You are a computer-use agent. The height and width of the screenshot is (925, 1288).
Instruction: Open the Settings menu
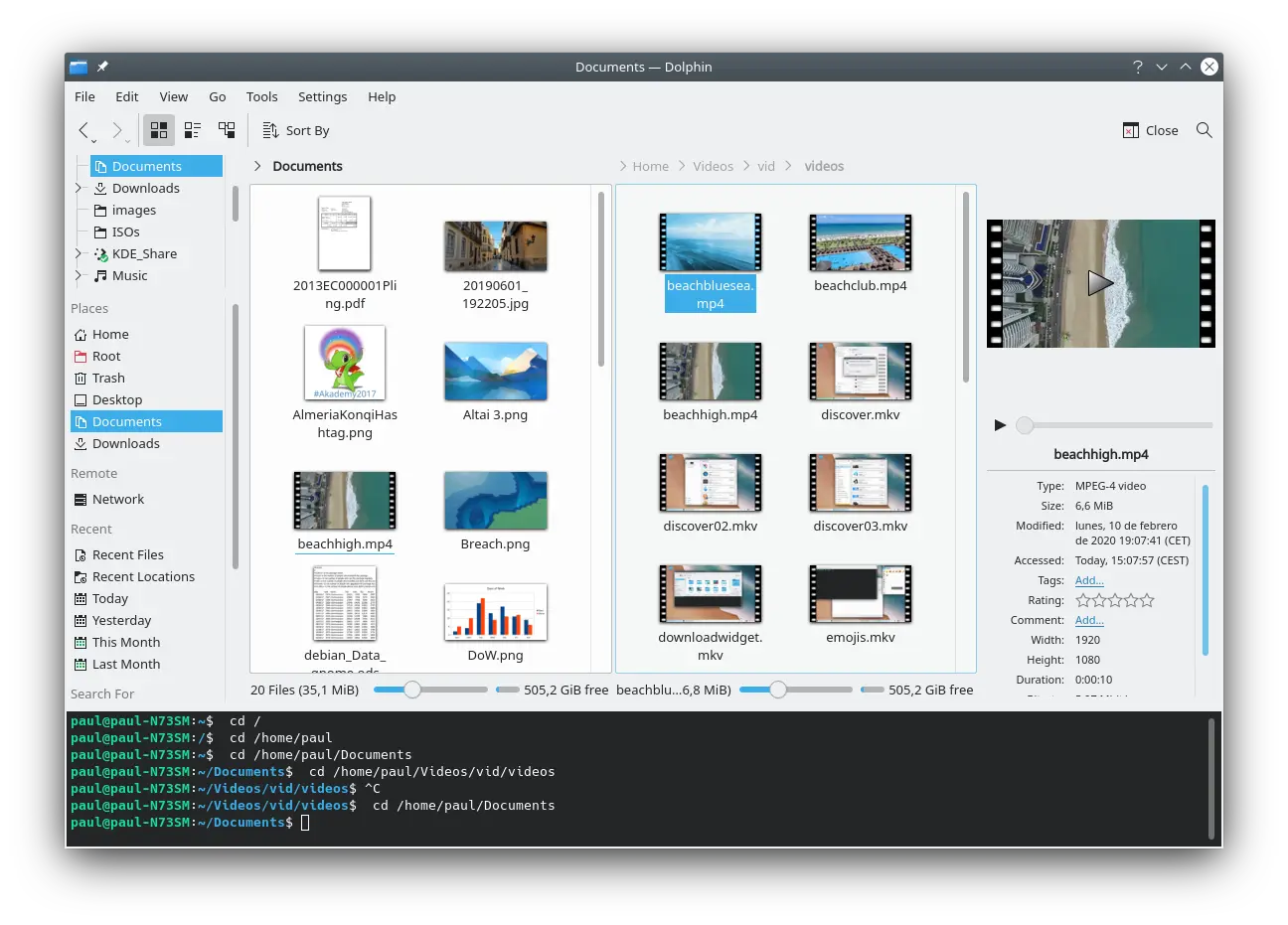click(x=322, y=96)
